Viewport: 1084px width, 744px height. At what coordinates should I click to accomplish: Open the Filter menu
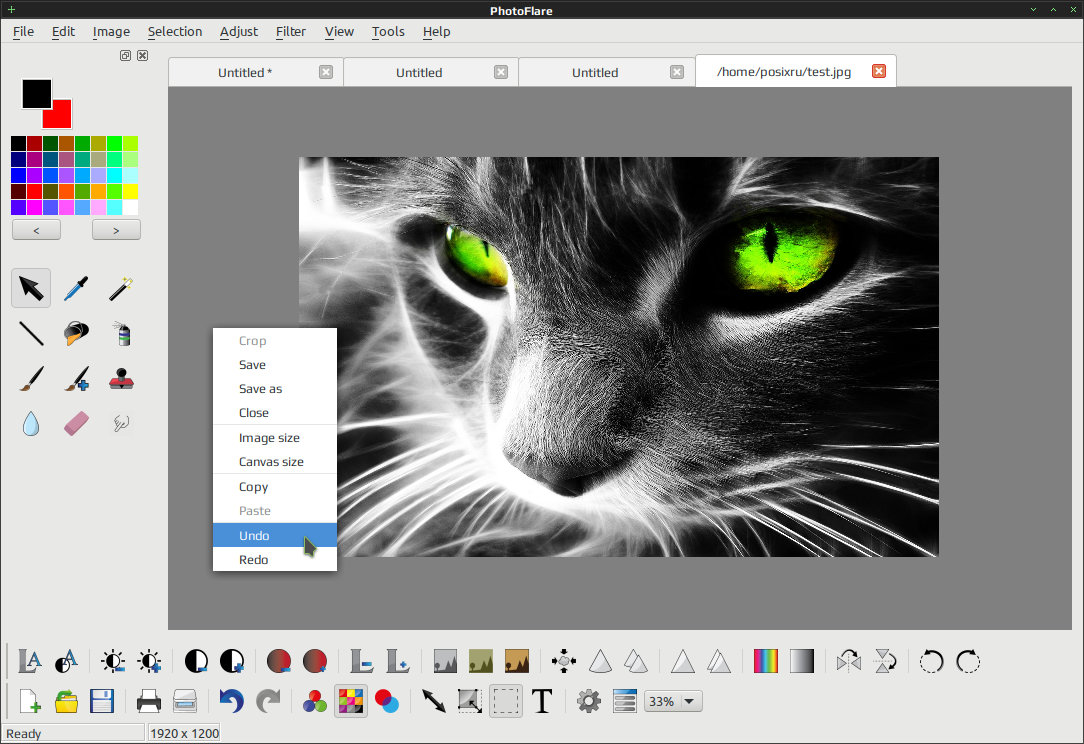pyautogui.click(x=290, y=31)
